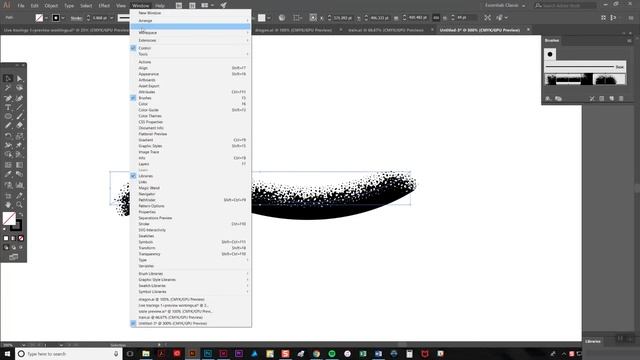Select the Eyedropper tool

tap(8, 174)
